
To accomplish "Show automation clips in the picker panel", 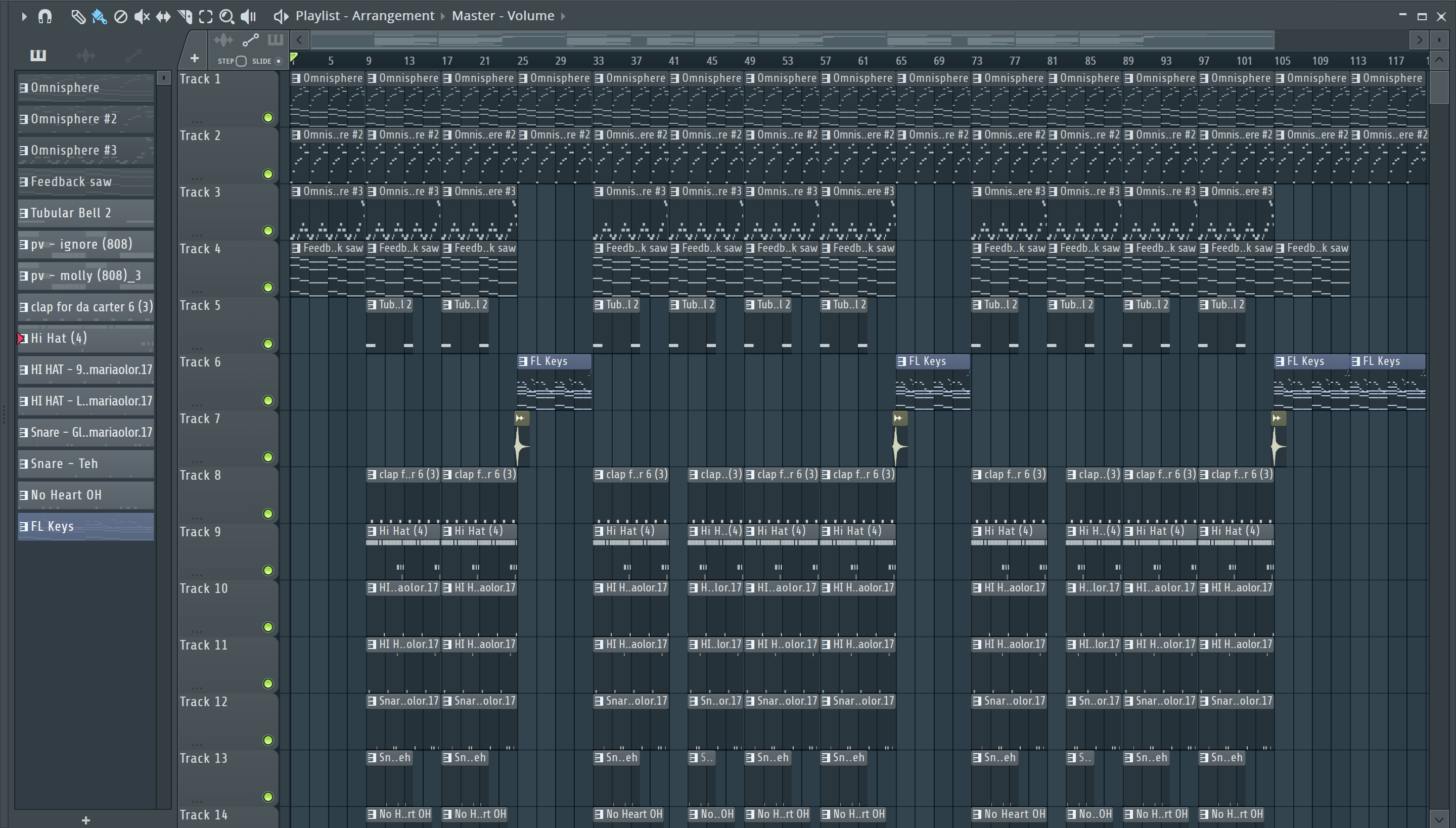I will click(133, 55).
